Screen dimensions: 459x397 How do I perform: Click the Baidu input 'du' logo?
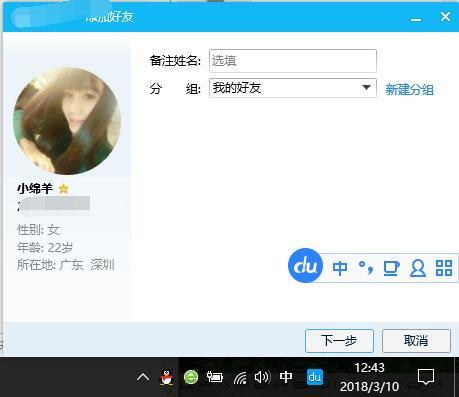pos(305,266)
